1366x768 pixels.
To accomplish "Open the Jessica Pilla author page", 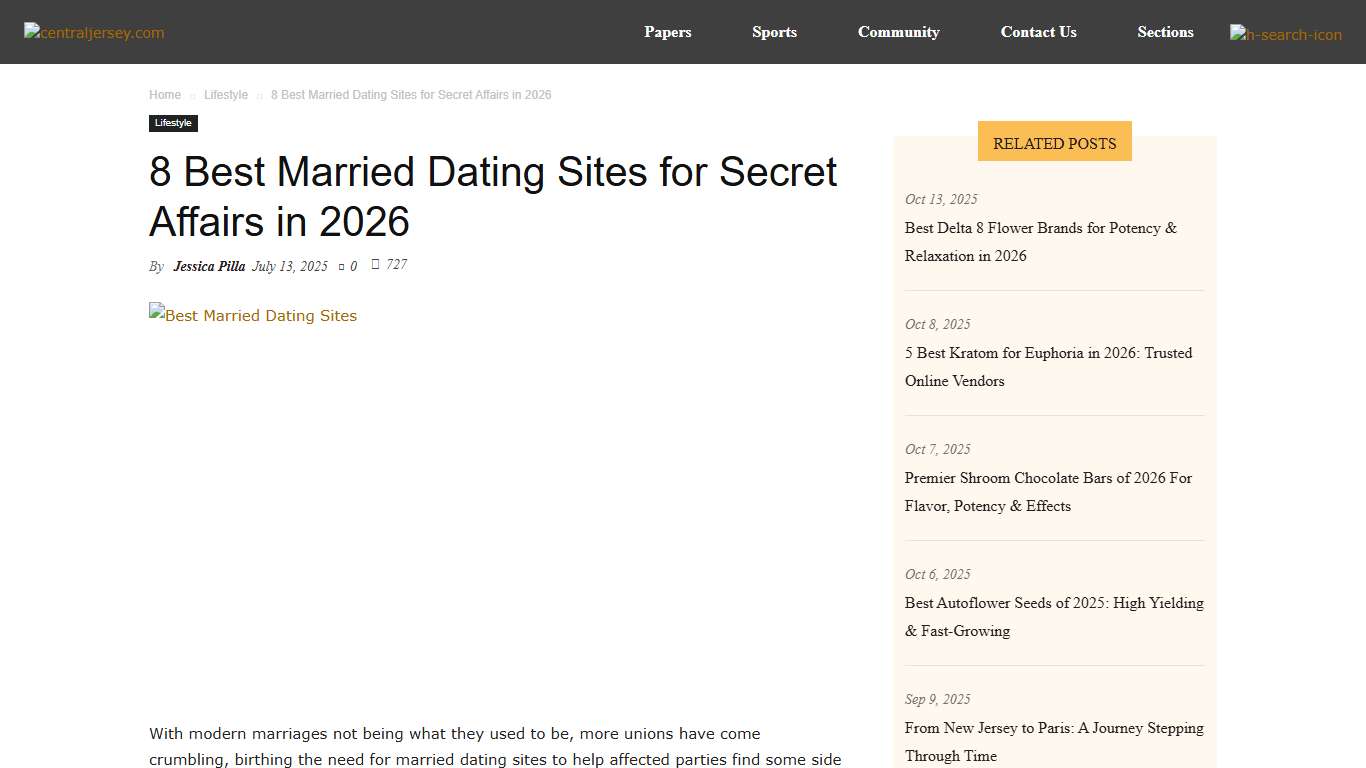I will coord(209,266).
